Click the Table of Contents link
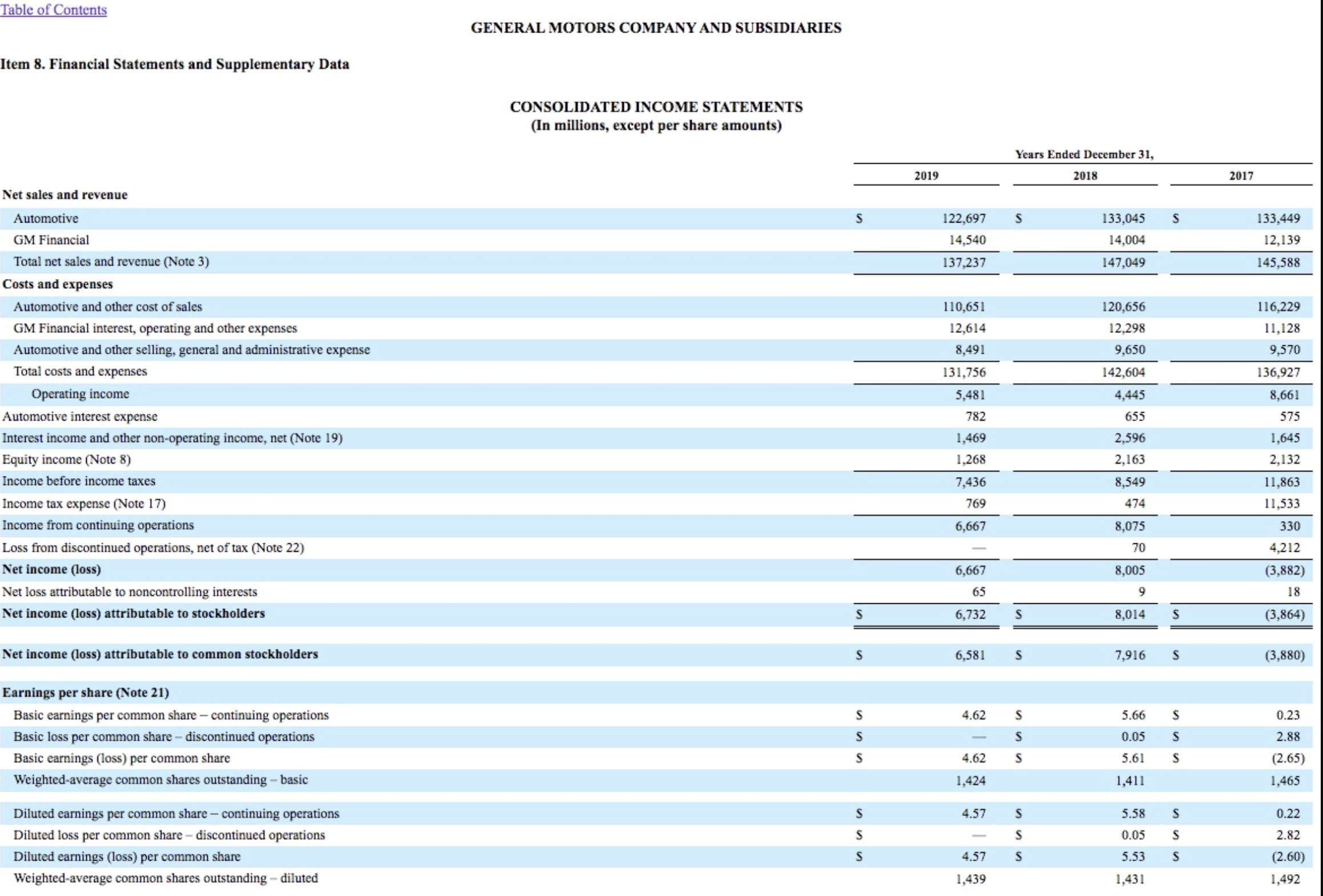The height and width of the screenshot is (896, 1323). pyautogui.click(x=53, y=10)
